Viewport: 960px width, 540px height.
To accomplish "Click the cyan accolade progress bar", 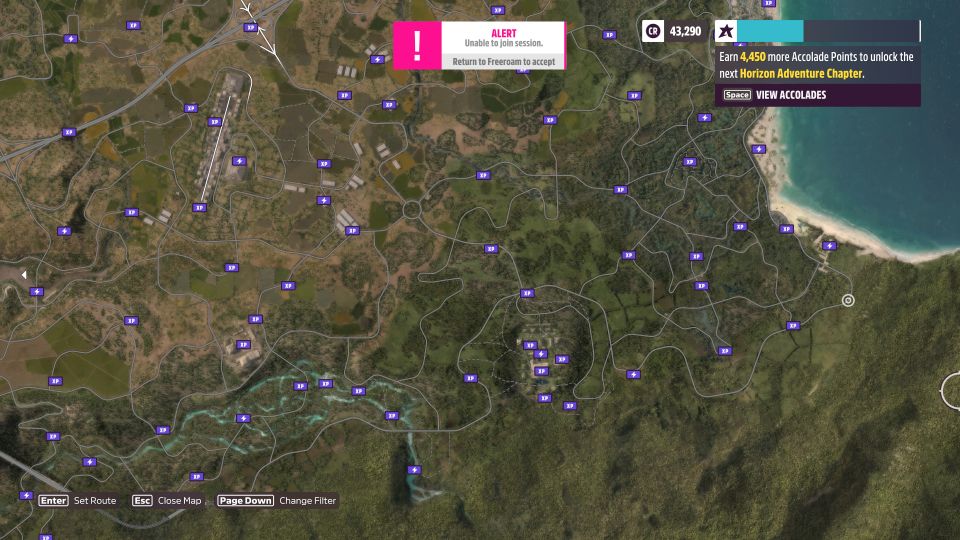I will [x=770, y=31].
